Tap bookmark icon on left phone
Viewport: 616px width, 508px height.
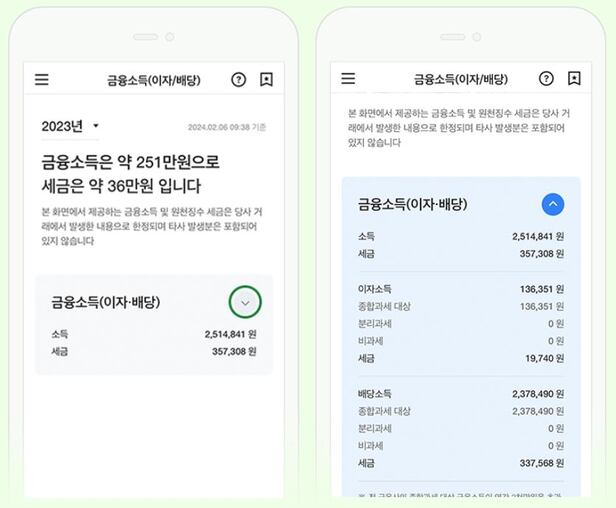266,79
